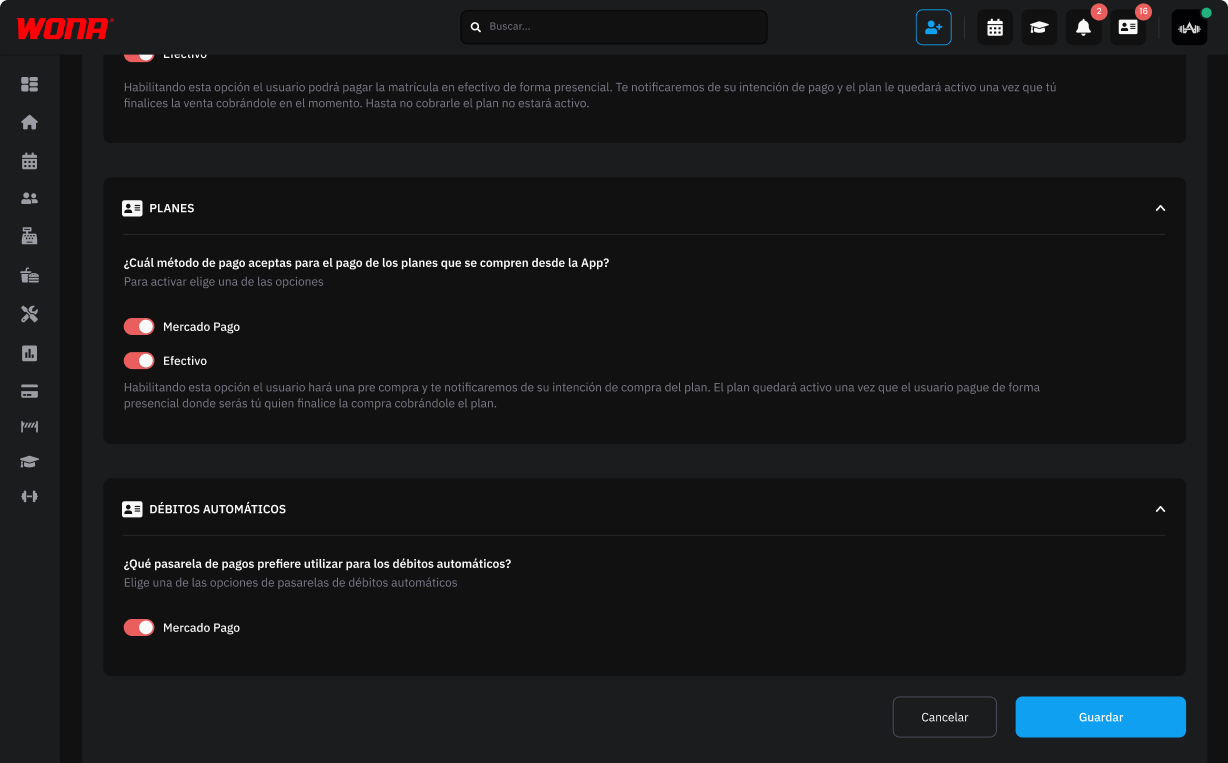Open the food and drink icon in sidebar
This screenshot has width=1228, height=763.
[29, 275]
